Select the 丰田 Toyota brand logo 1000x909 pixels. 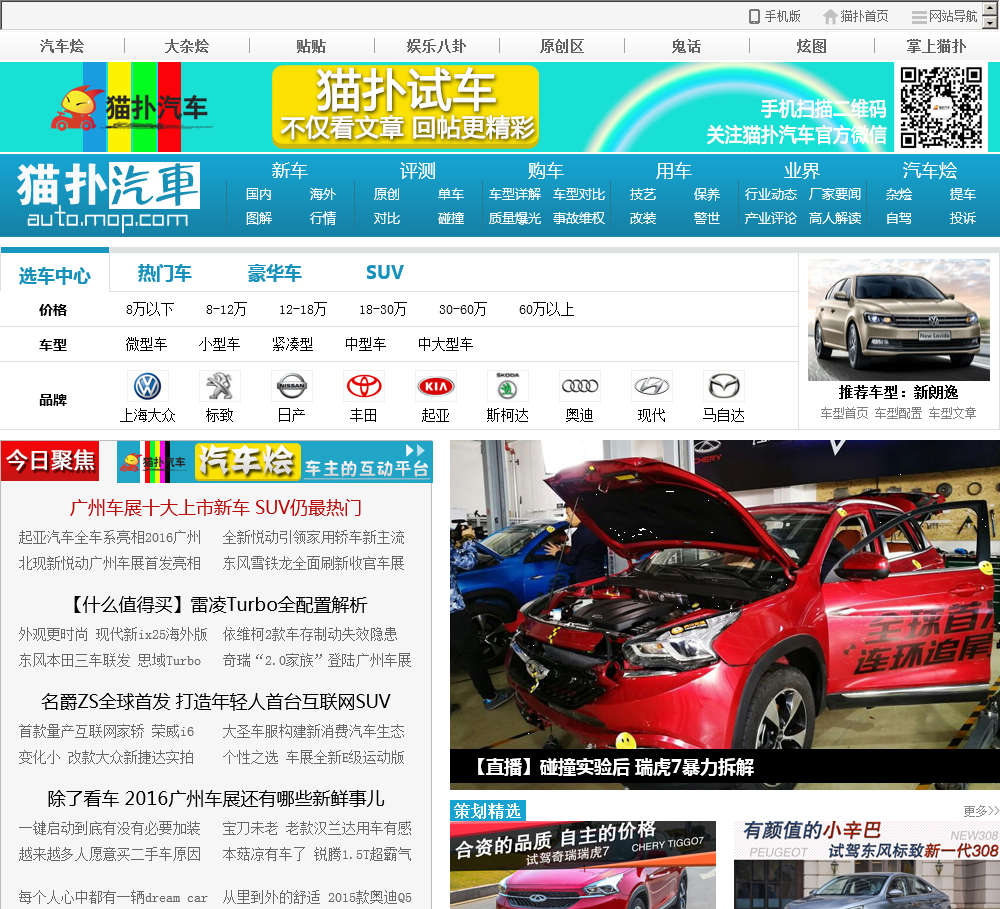point(364,386)
